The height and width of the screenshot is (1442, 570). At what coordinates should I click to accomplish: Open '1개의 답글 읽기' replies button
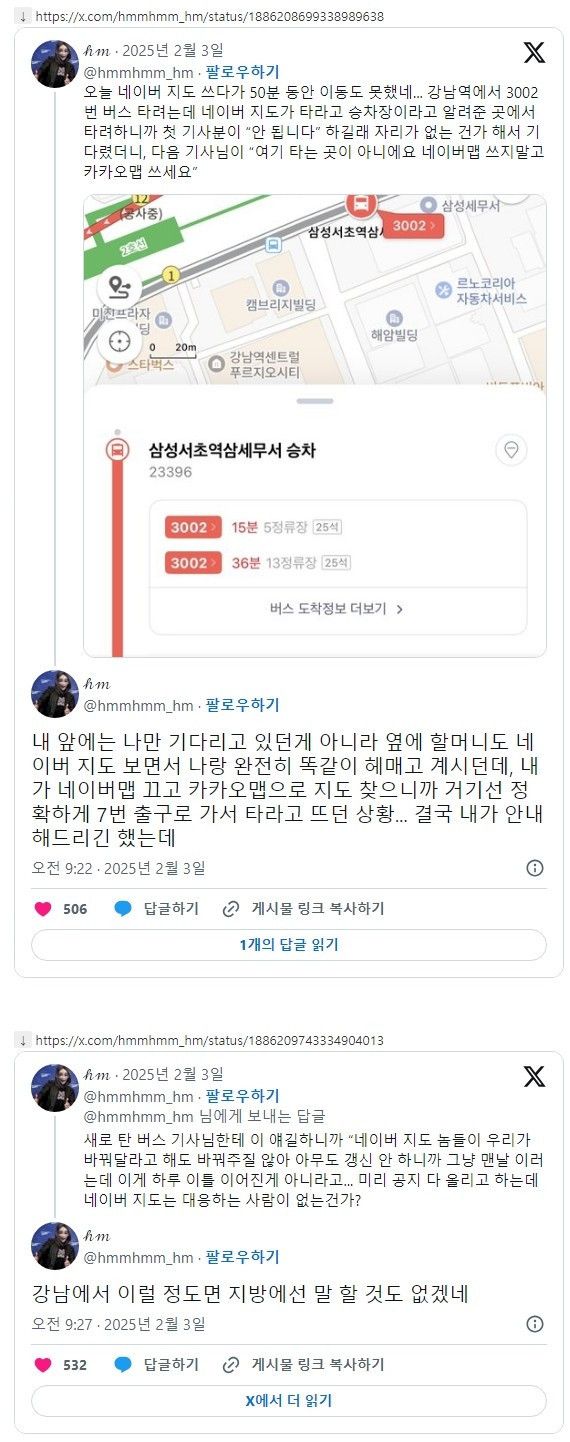pos(289,945)
